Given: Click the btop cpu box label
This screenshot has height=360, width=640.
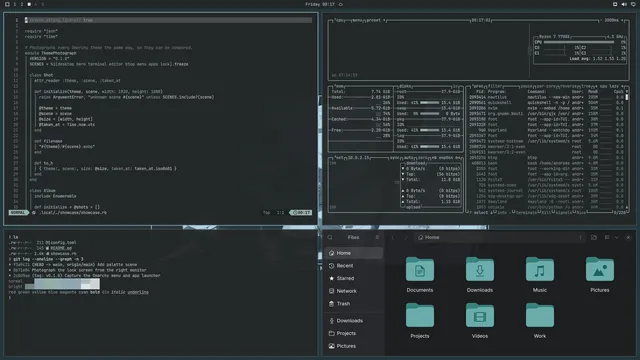Looking at the screenshot, I should point(339,20).
